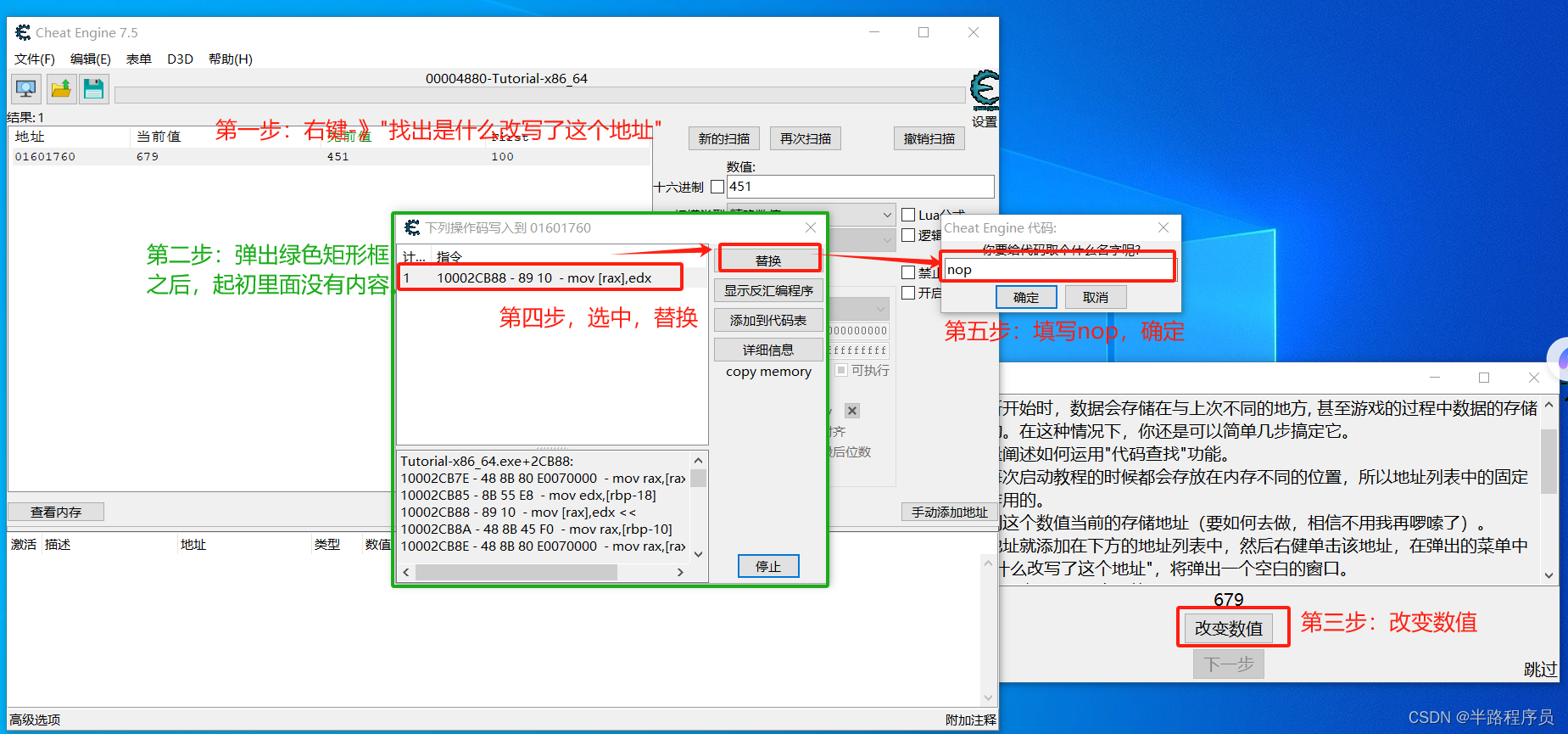Select the instruction row 10002CB88 mov [rax],edx
Viewport: 1568px width, 734px height.
552,277
